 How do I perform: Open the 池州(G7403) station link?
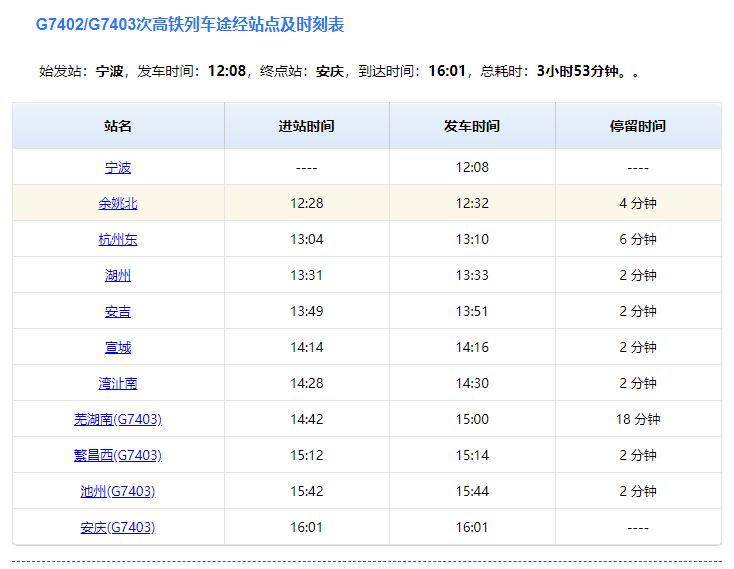pos(118,491)
